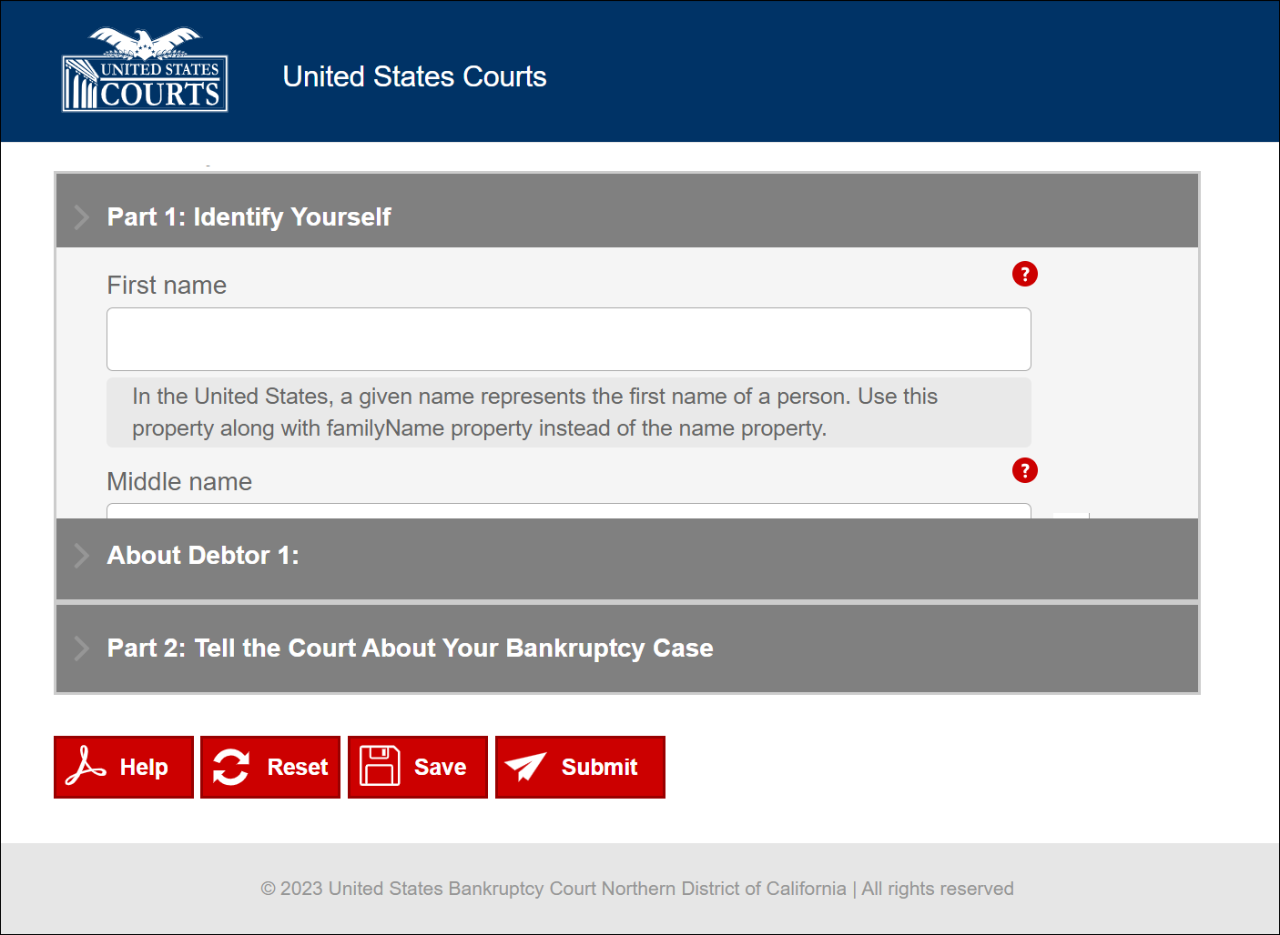Image resolution: width=1280 pixels, height=935 pixels.
Task: Click inside the First name input field
Action: pos(568,338)
